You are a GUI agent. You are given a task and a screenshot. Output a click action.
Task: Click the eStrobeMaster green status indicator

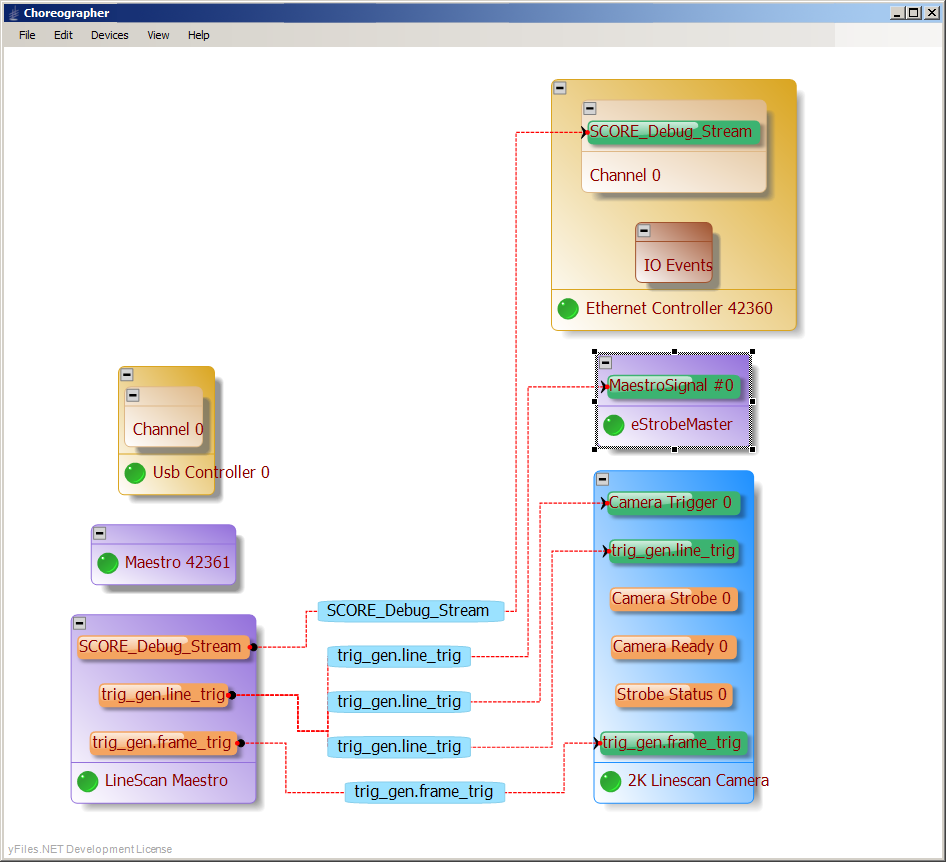(x=614, y=425)
